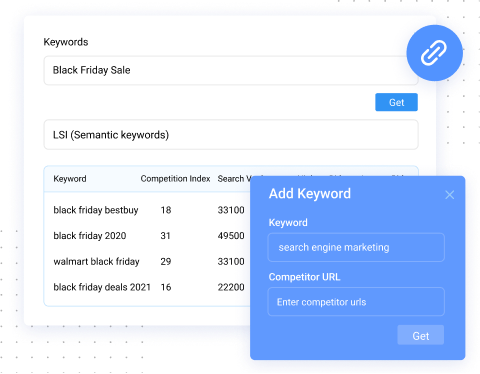Click competition index 31 cell
480x374 pixels.
point(166,236)
